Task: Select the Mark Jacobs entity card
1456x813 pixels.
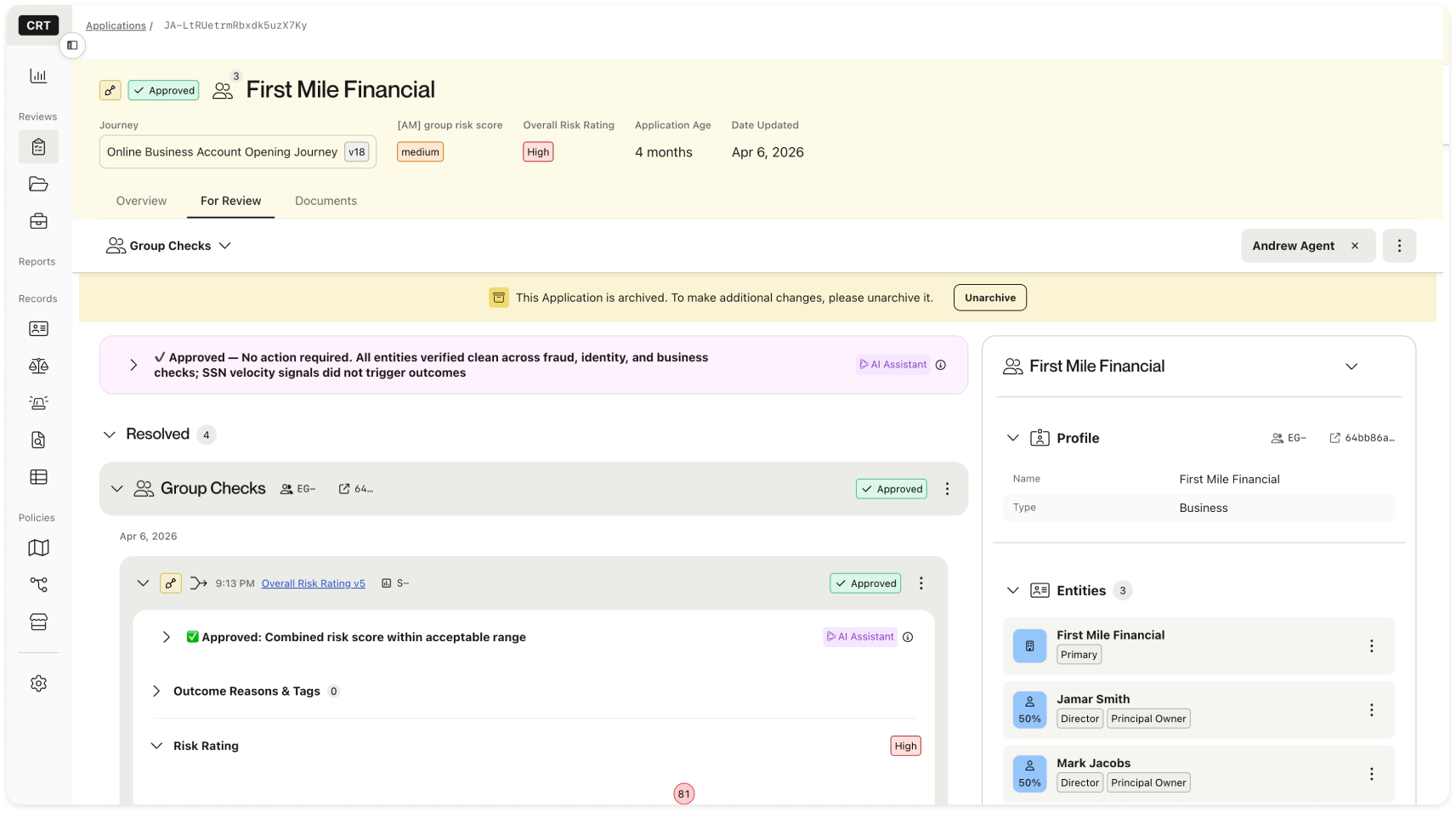Action: coord(1198,774)
